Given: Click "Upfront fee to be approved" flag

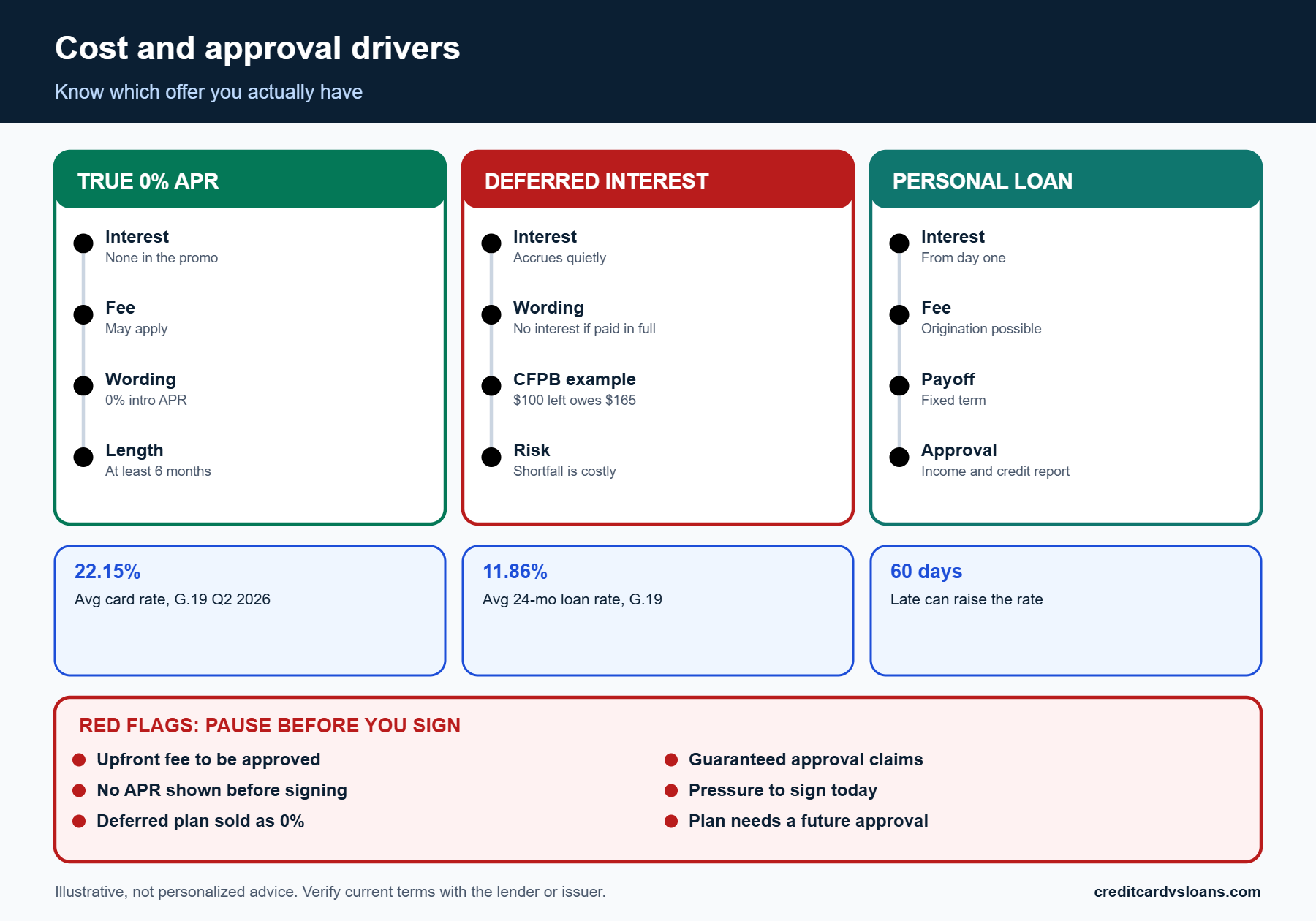Looking at the screenshot, I should tap(208, 759).
